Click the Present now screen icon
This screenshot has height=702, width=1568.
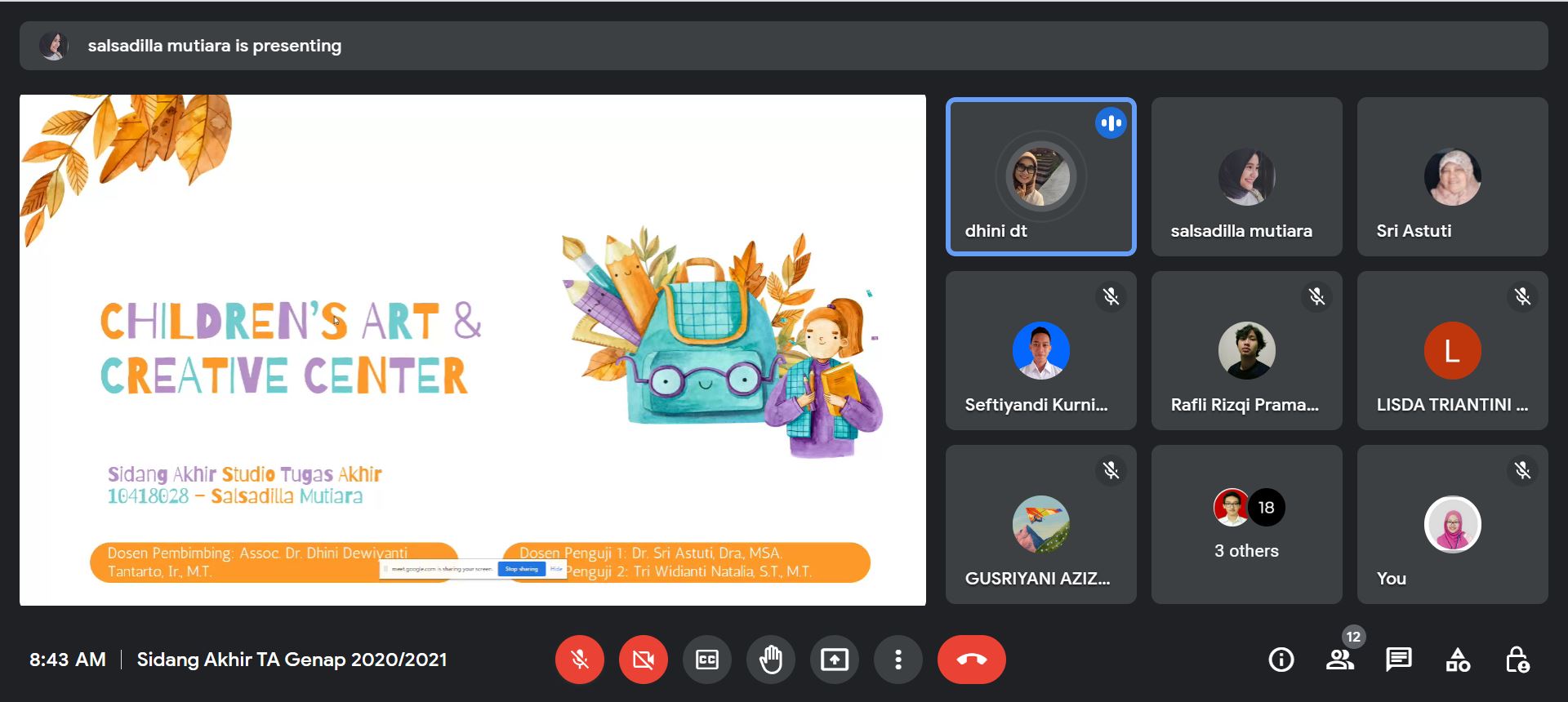(x=834, y=660)
